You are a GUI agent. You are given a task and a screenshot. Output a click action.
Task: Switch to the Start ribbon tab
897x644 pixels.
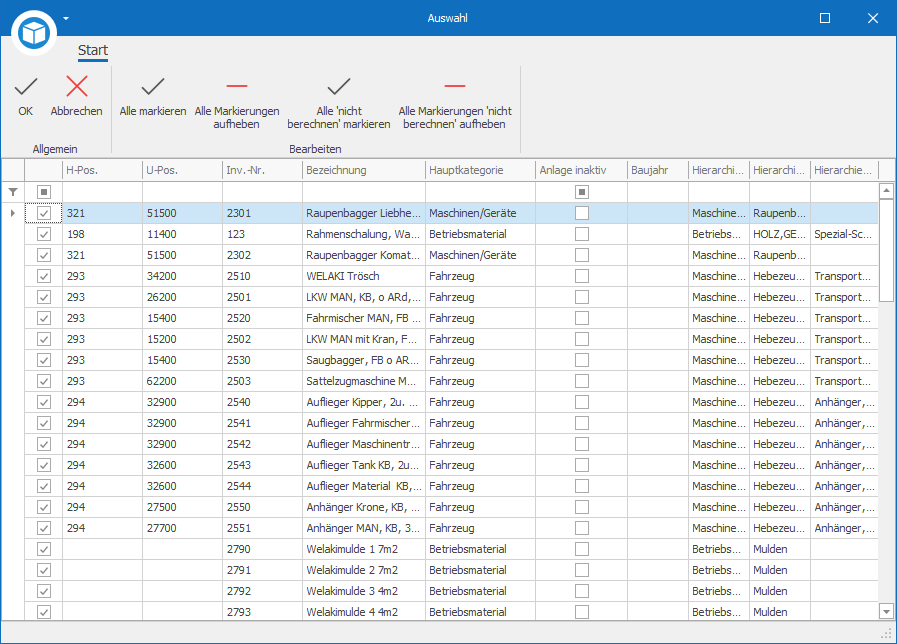coord(93,50)
